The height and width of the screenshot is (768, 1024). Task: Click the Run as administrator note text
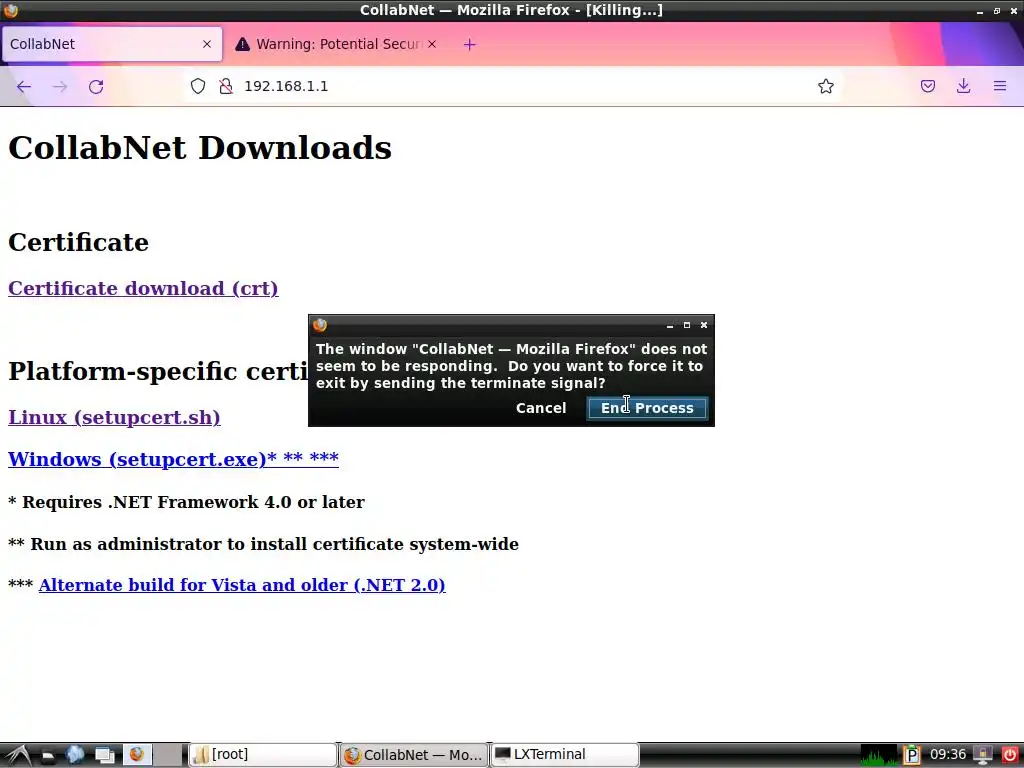click(263, 543)
